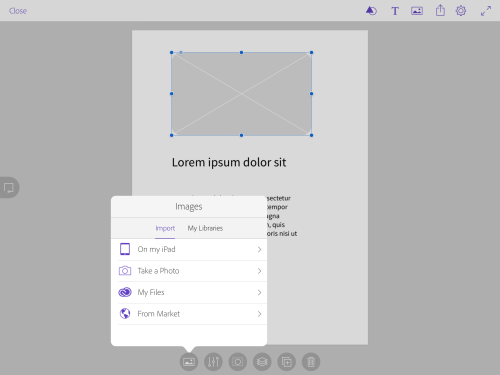
Task: Switch to the My Libraries tab
Action: 205,228
